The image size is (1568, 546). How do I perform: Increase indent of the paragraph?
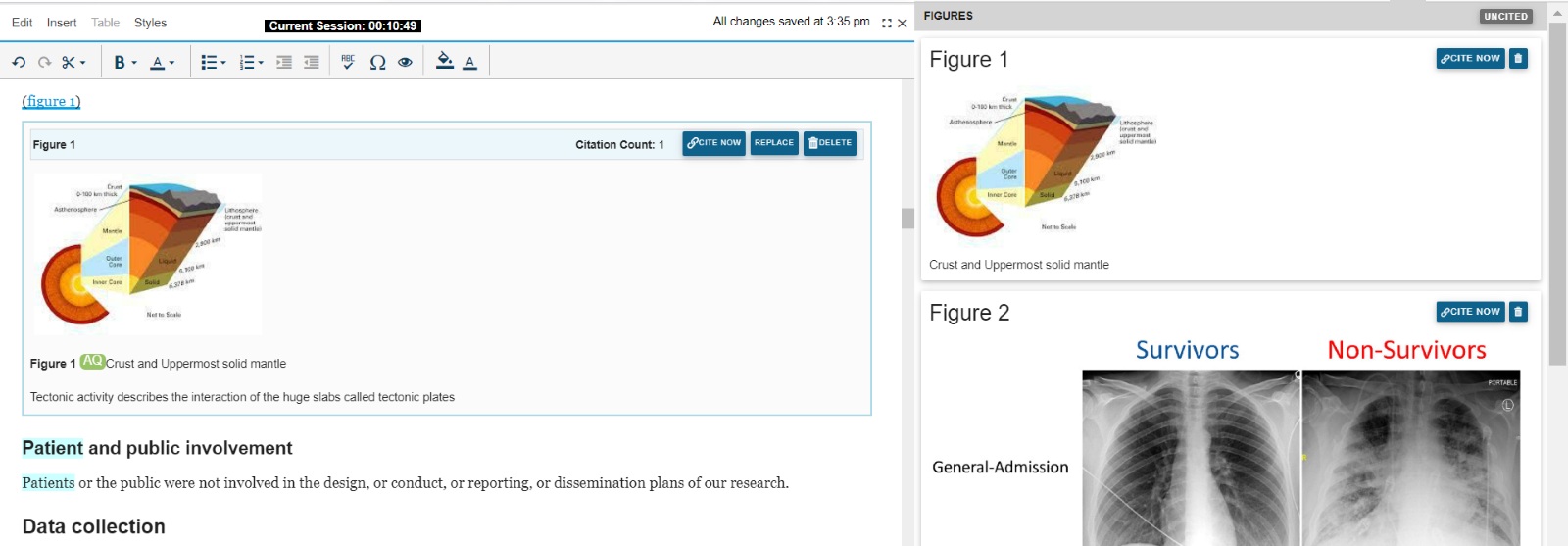[284, 63]
